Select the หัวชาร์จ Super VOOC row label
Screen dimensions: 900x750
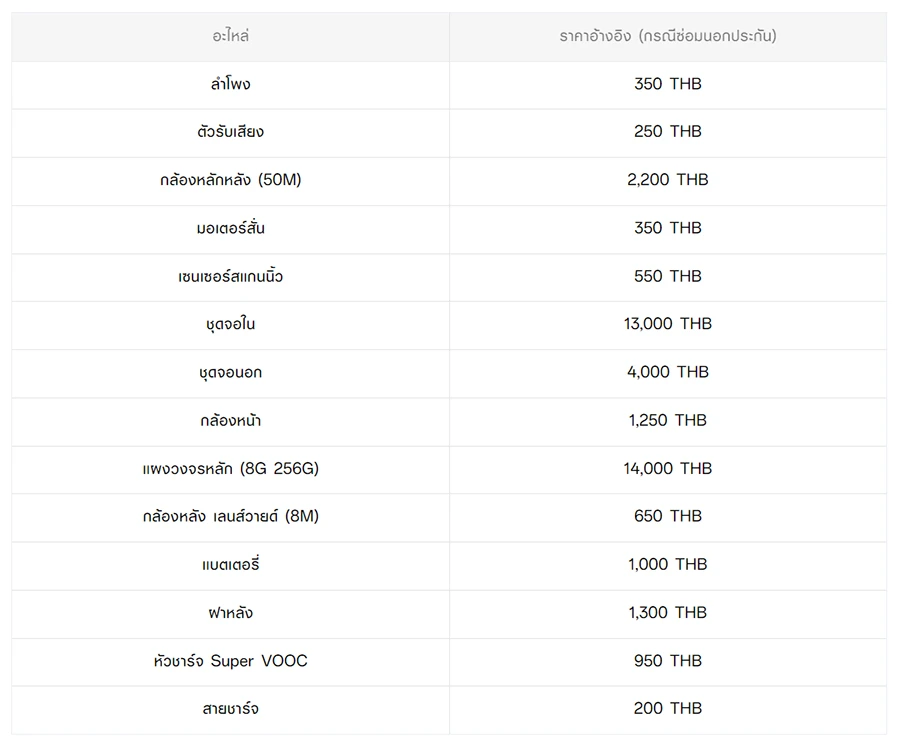point(230,660)
